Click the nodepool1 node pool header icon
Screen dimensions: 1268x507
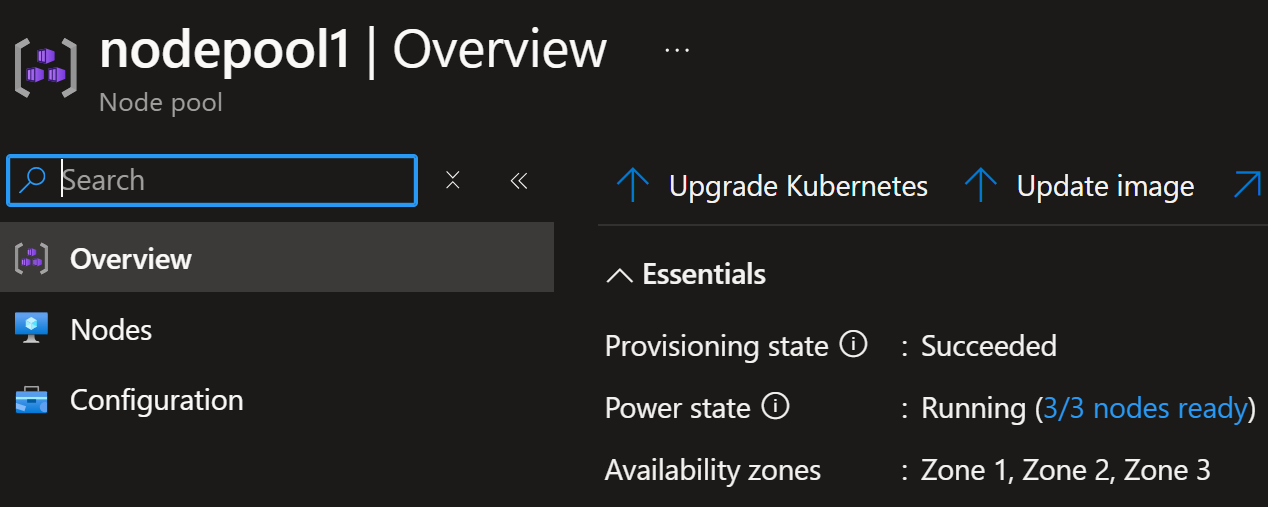[x=46, y=68]
